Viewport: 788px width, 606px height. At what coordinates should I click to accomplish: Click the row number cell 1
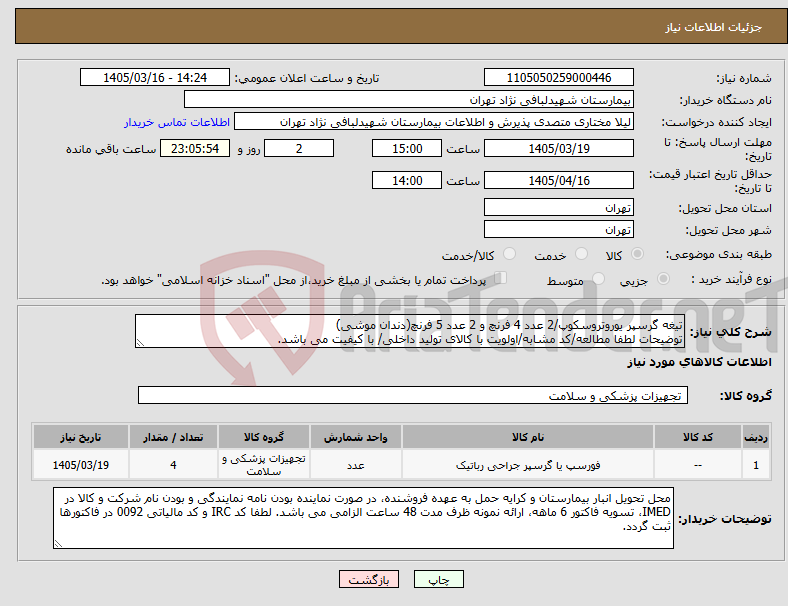(x=756, y=465)
